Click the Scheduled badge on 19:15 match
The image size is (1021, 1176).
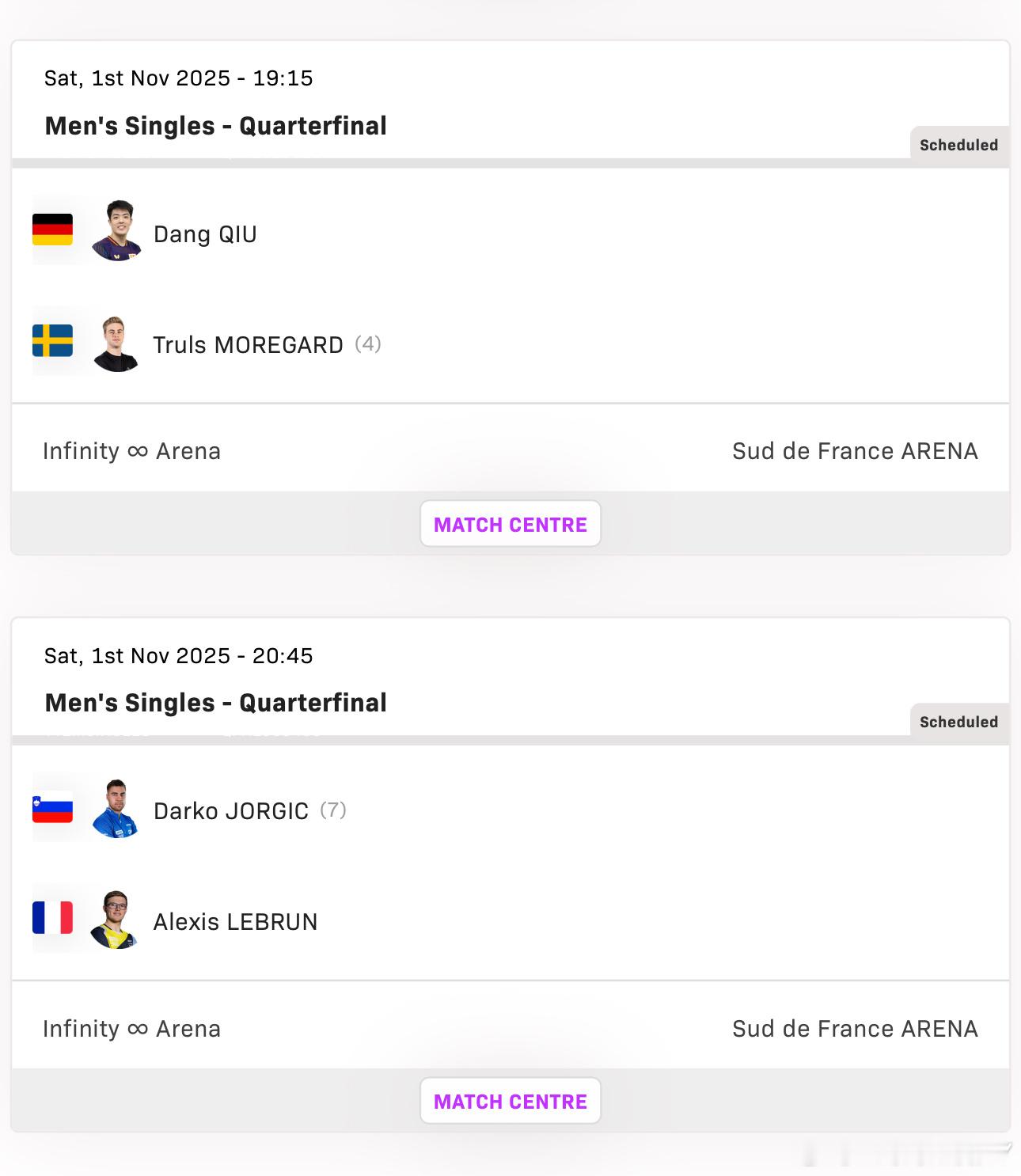[x=958, y=146]
